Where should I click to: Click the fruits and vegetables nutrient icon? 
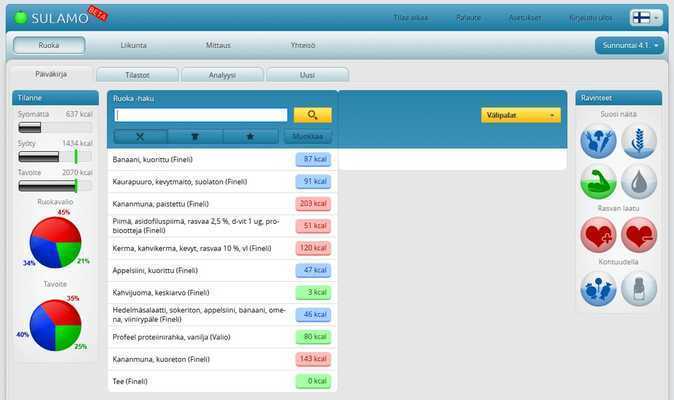click(598, 142)
